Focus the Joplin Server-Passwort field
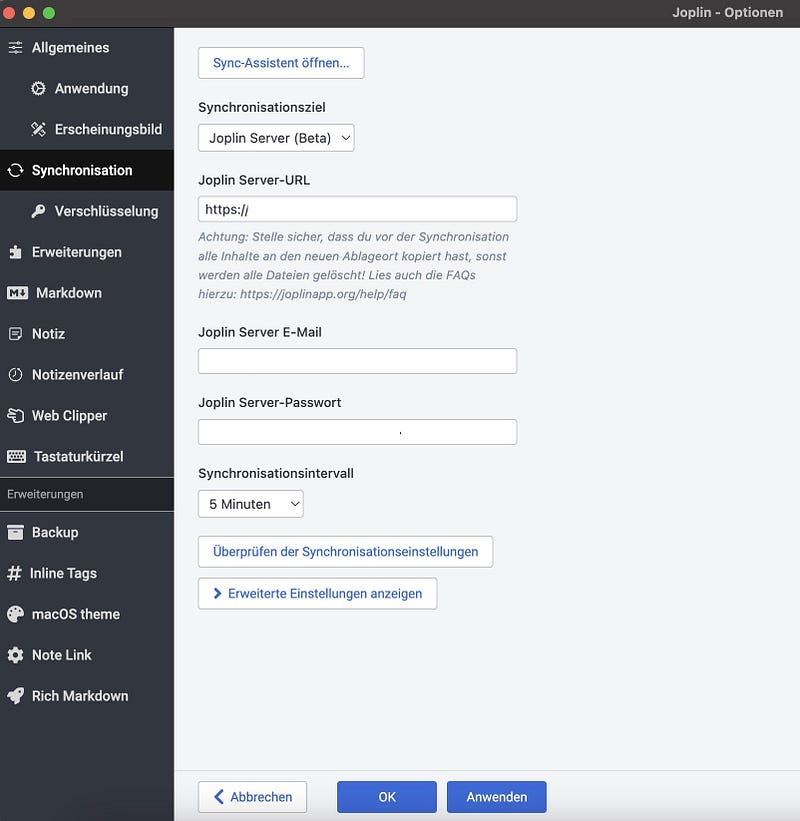The width and height of the screenshot is (800, 821). click(357, 431)
